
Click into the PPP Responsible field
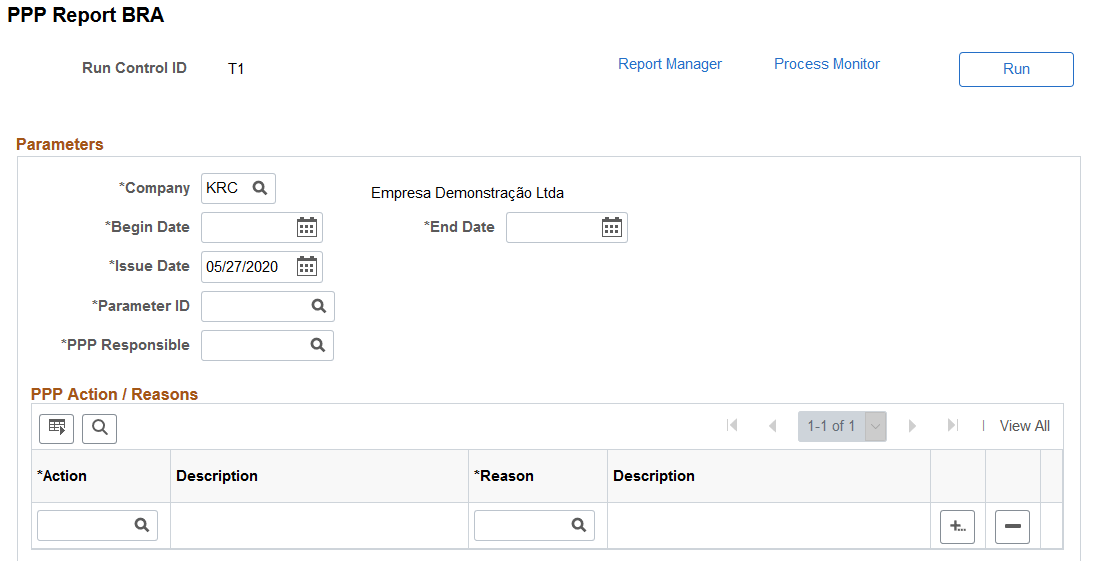[254, 345]
